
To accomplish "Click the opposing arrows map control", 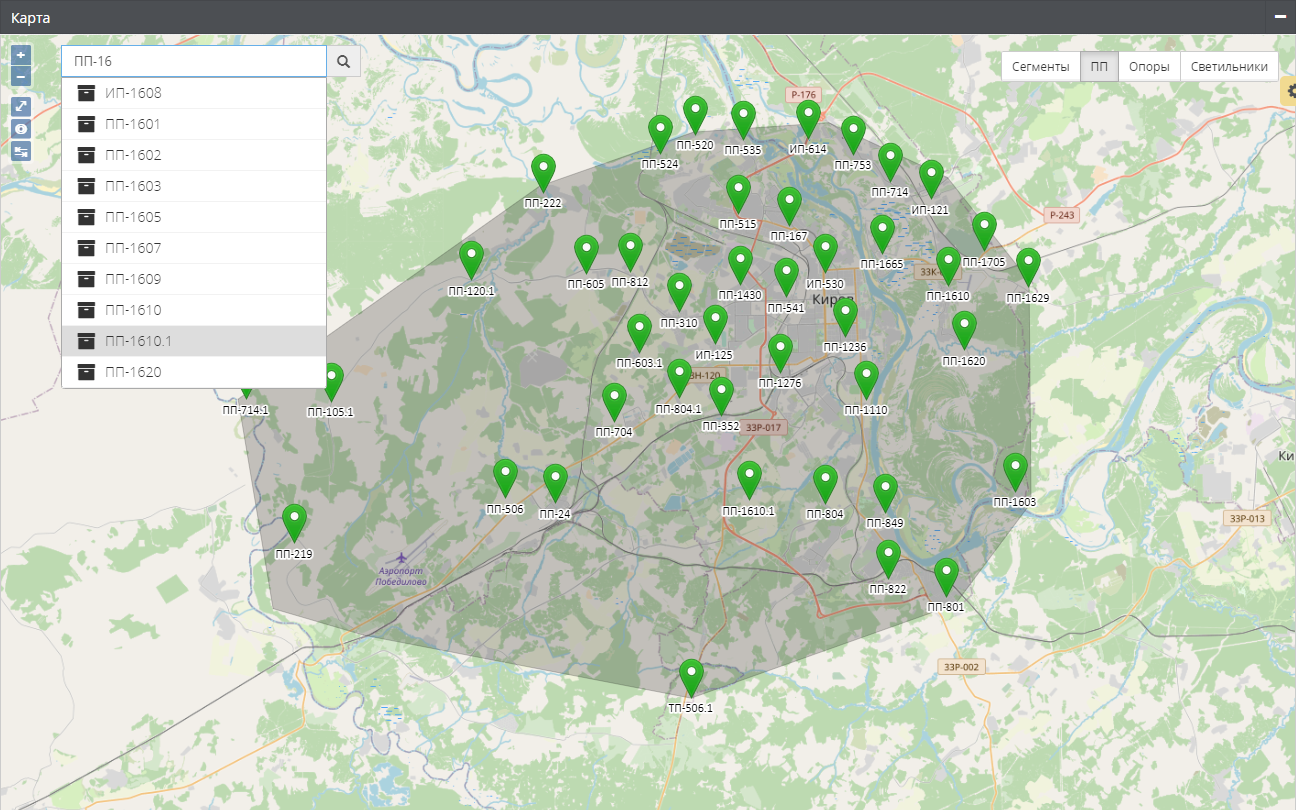I will [x=21, y=152].
